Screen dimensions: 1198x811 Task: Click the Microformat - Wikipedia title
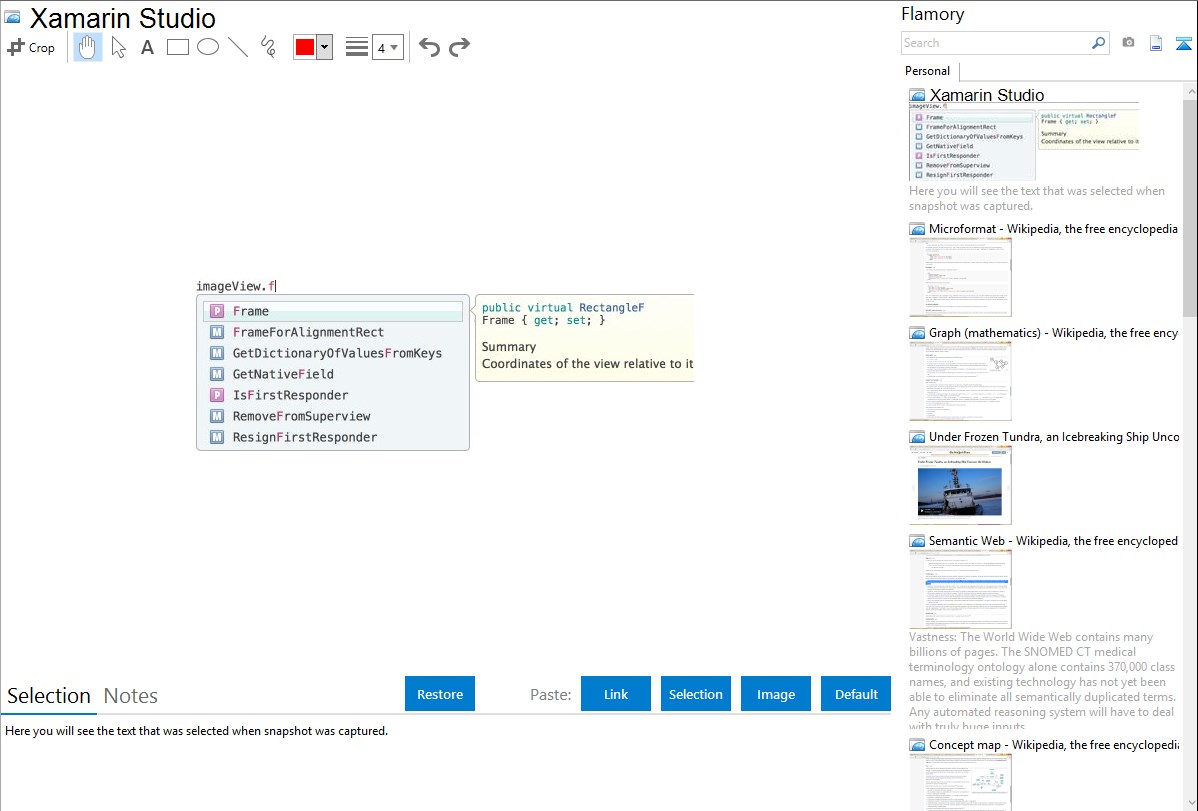1053,229
